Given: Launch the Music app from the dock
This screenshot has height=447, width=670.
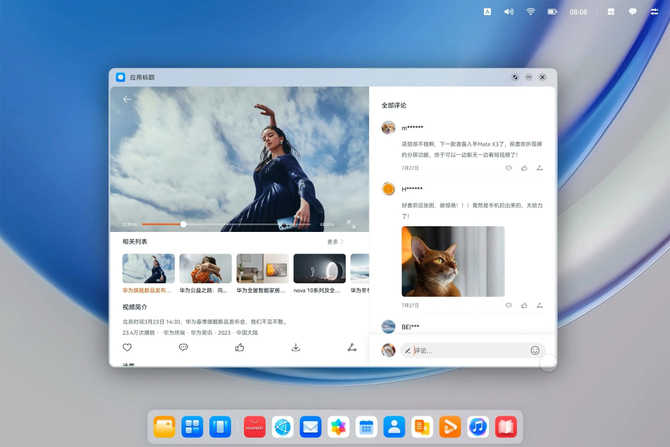Looking at the screenshot, I should [x=478, y=427].
